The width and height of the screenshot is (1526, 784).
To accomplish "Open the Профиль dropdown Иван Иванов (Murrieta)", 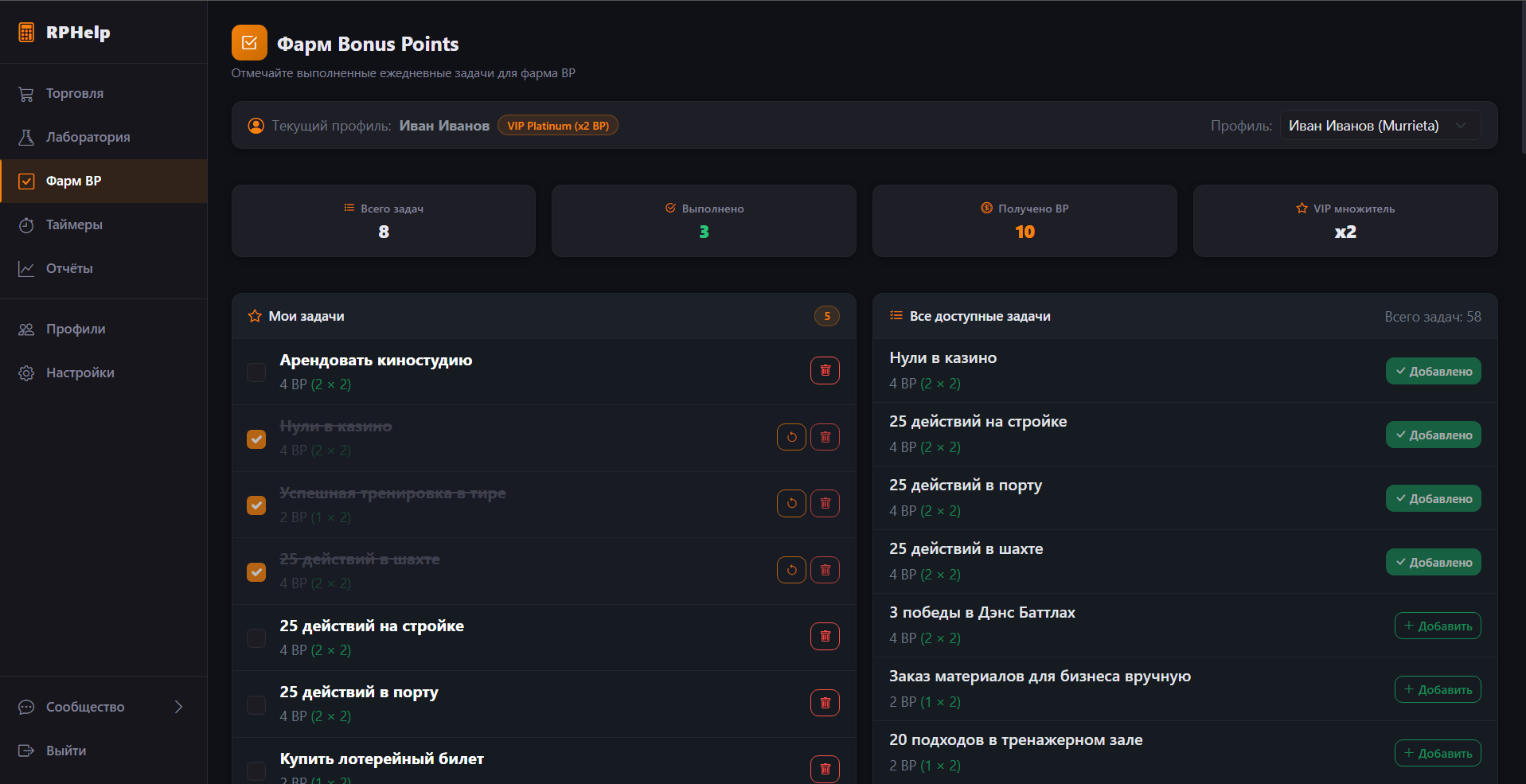I will [1380, 126].
